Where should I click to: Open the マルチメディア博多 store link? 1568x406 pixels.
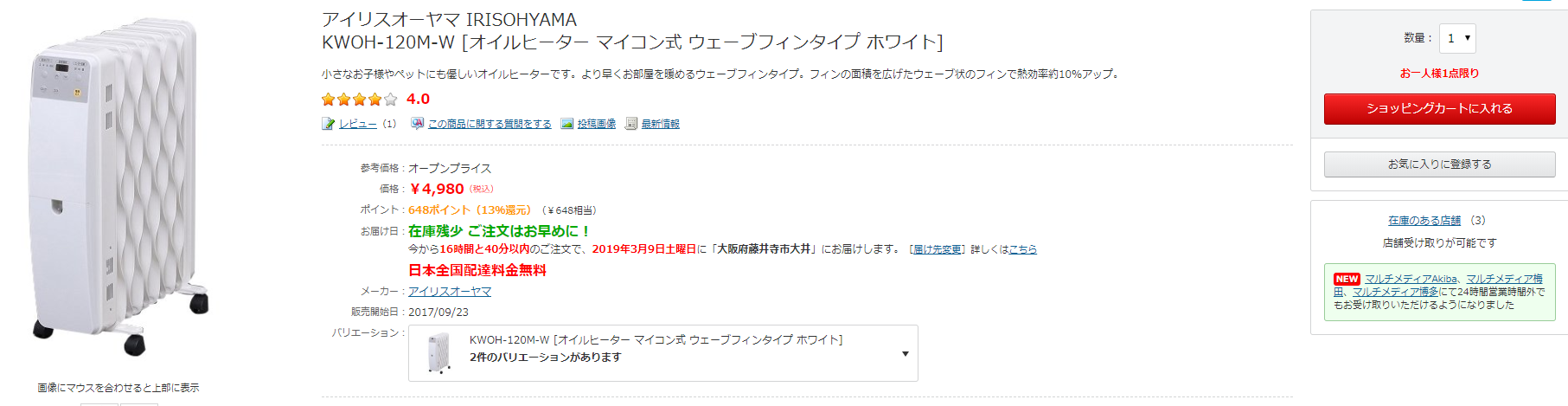pos(1395,292)
